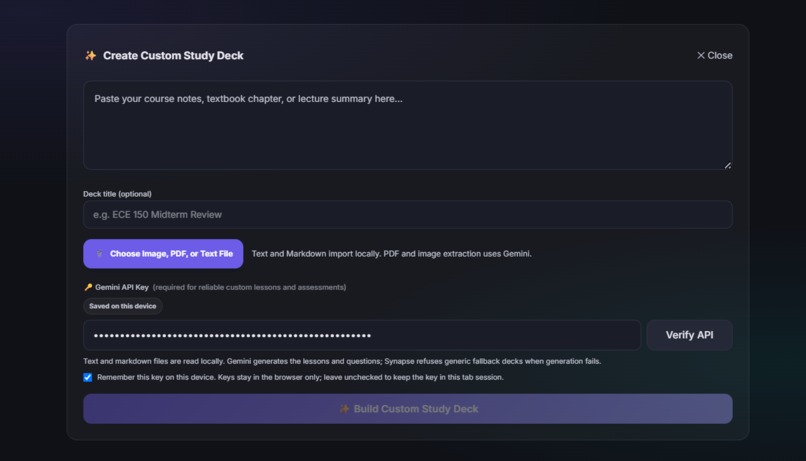The image size is (806, 461).
Task: Click the Gemini API key password field
Action: point(362,335)
